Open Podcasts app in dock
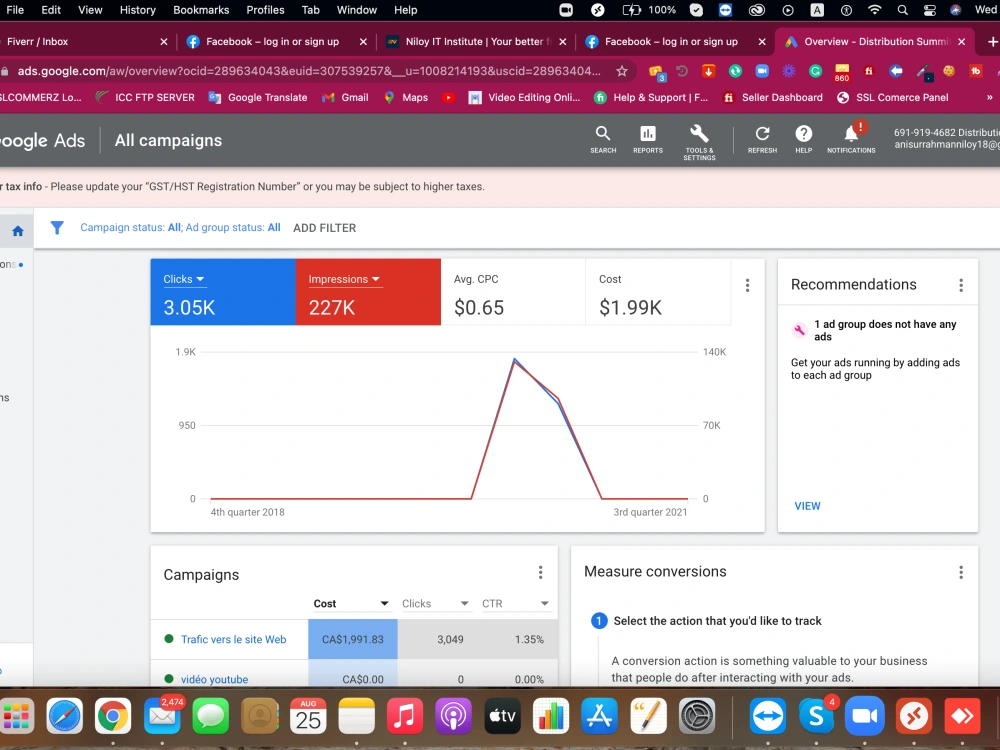1000x750 pixels. coord(453,716)
